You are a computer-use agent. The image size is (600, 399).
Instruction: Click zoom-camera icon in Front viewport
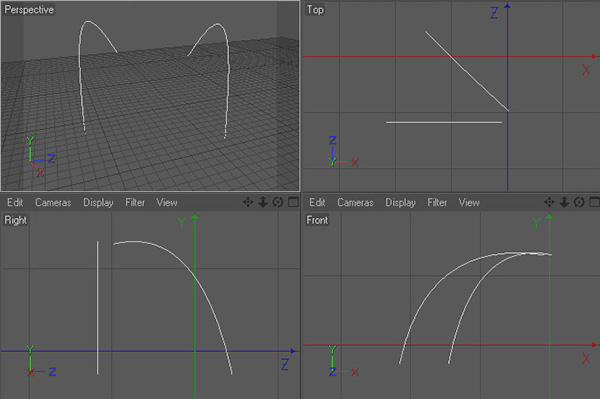564,202
